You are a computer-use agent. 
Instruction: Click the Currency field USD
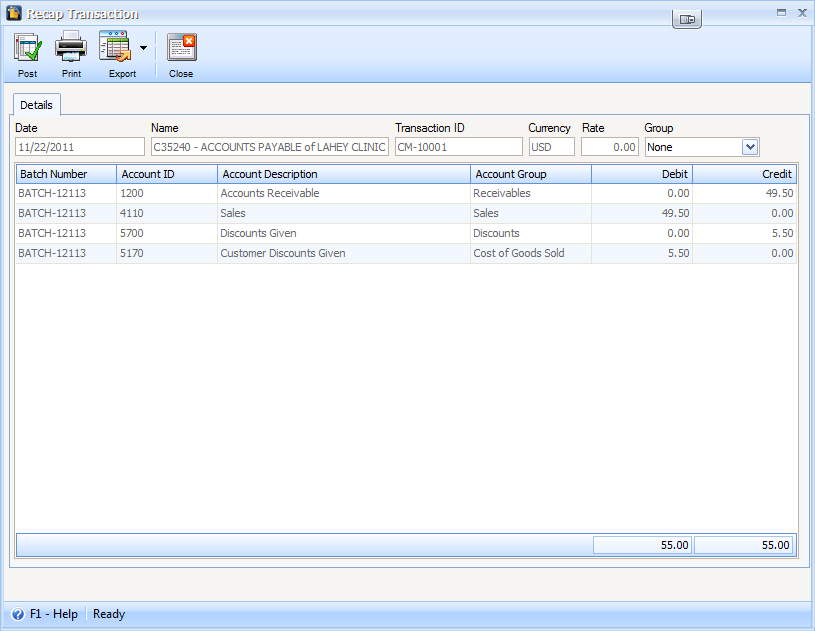[x=551, y=147]
